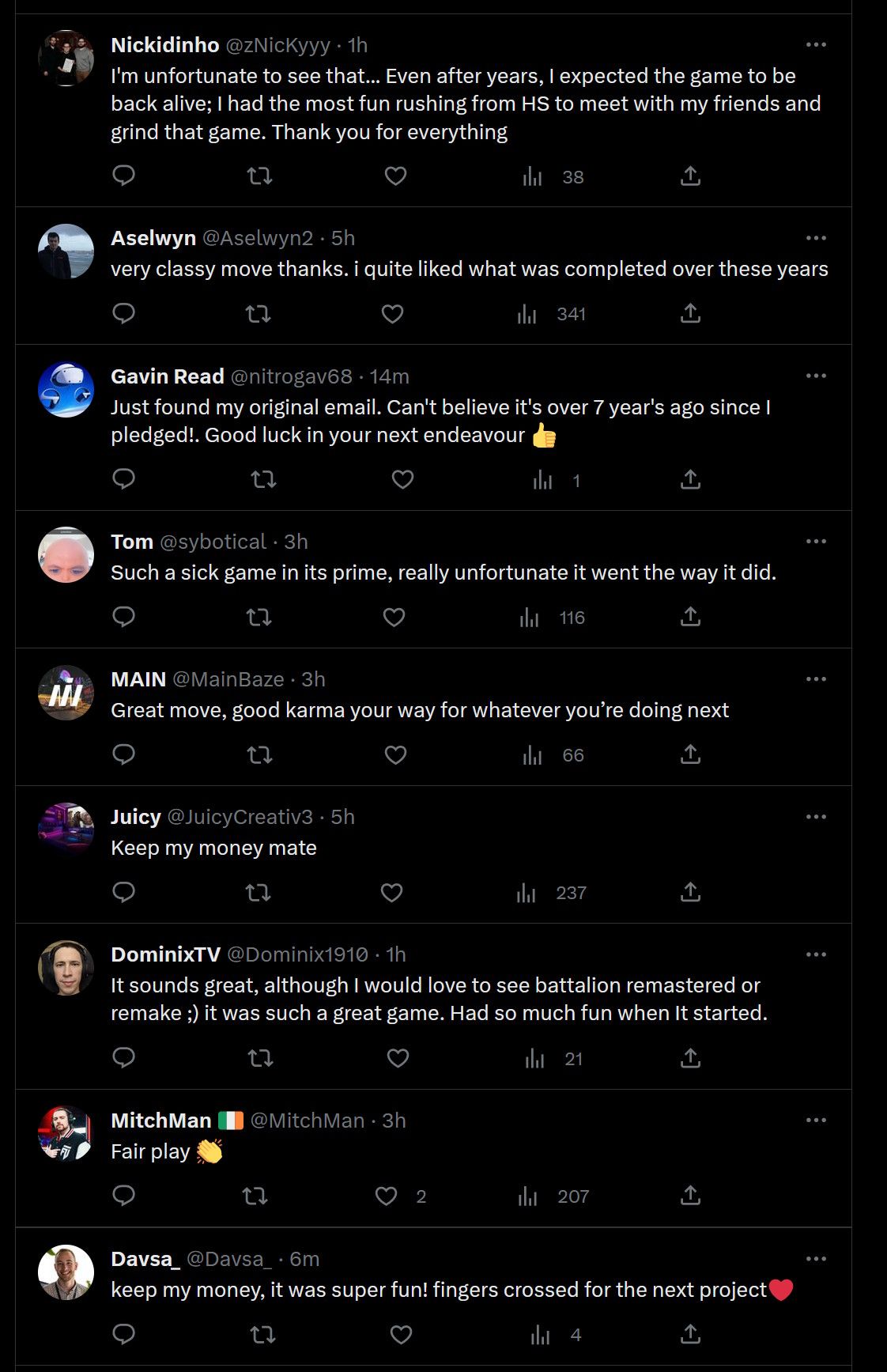View analytics on MAIN's tweet
The width and height of the screenshot is (887, 1372).
(532, 755)
